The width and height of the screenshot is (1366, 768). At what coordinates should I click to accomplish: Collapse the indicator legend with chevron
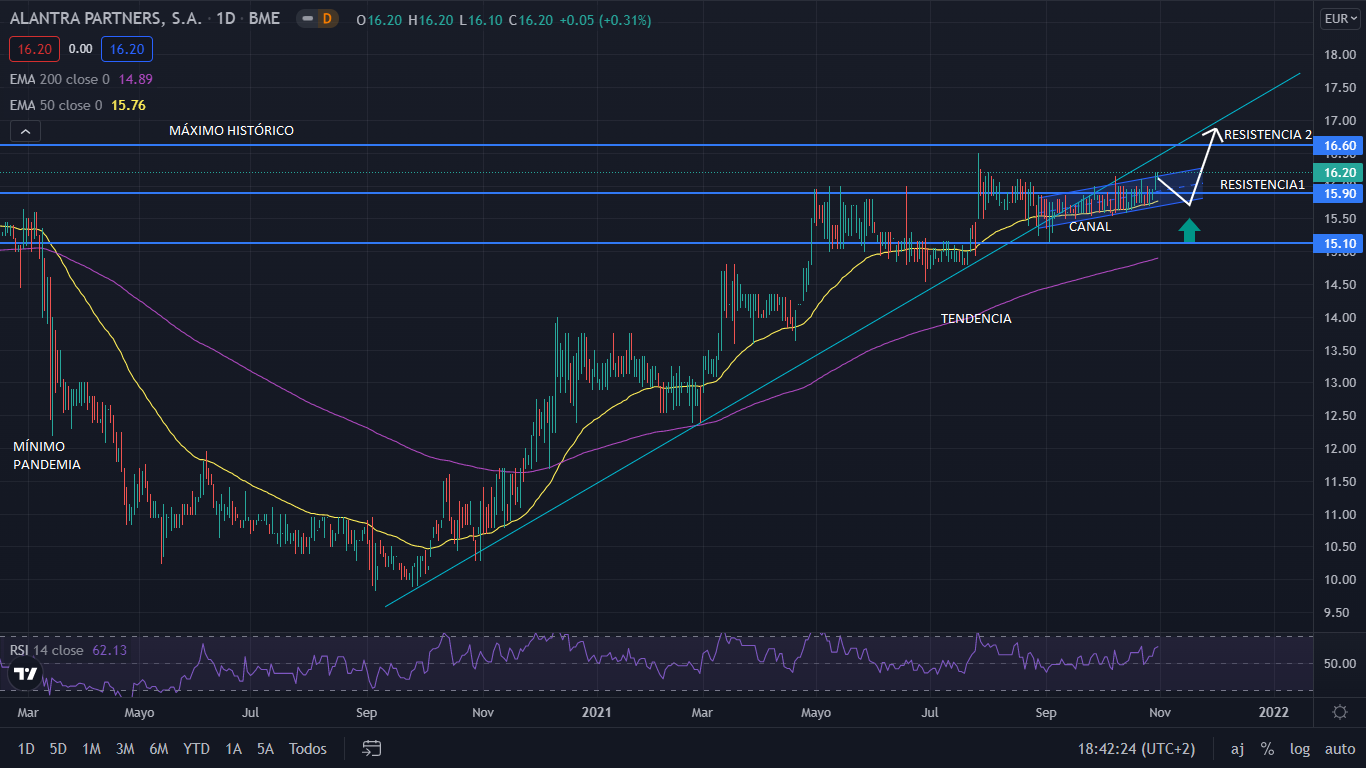point(26,131)
